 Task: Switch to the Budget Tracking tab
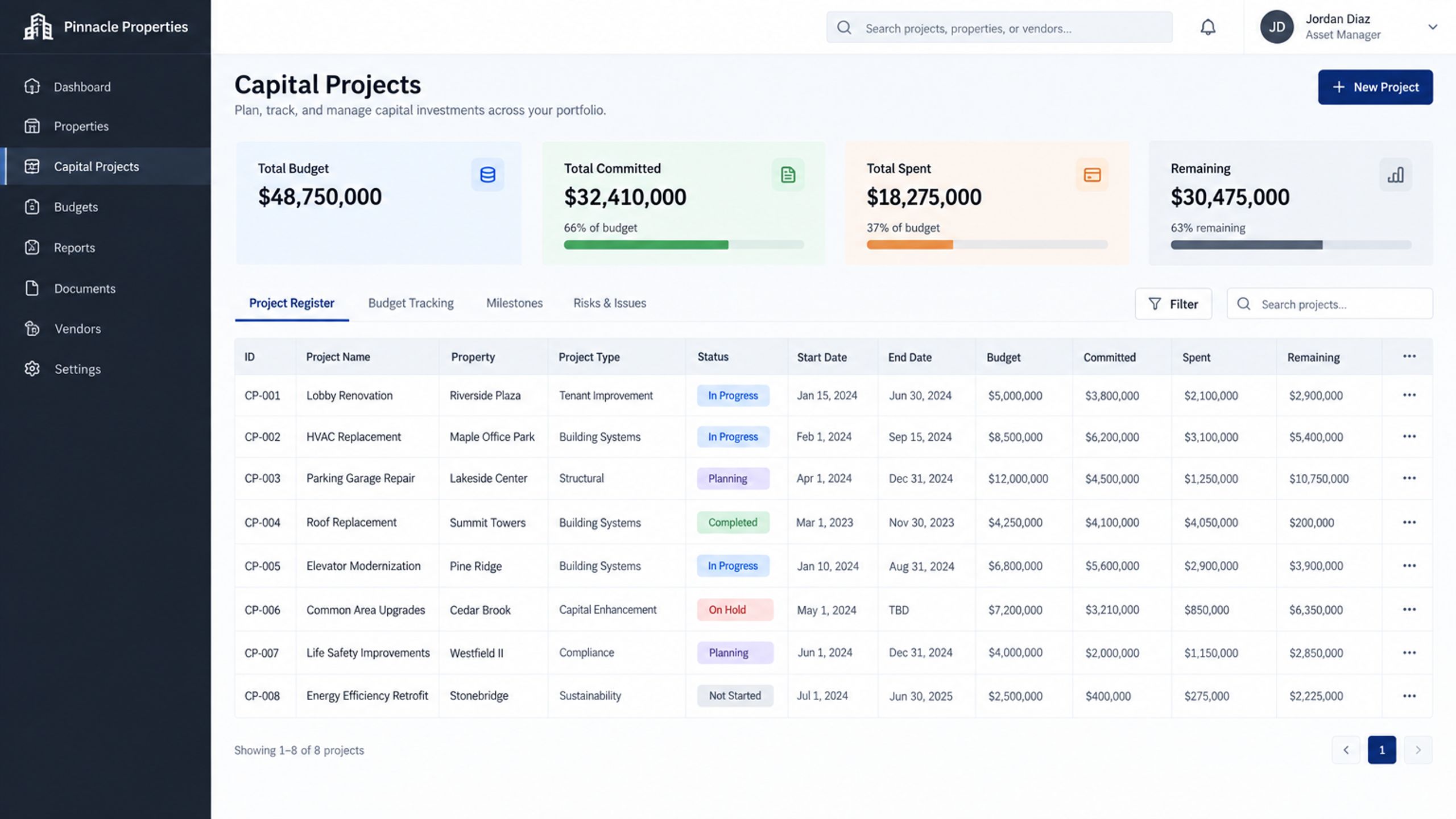tap(411, 303)
